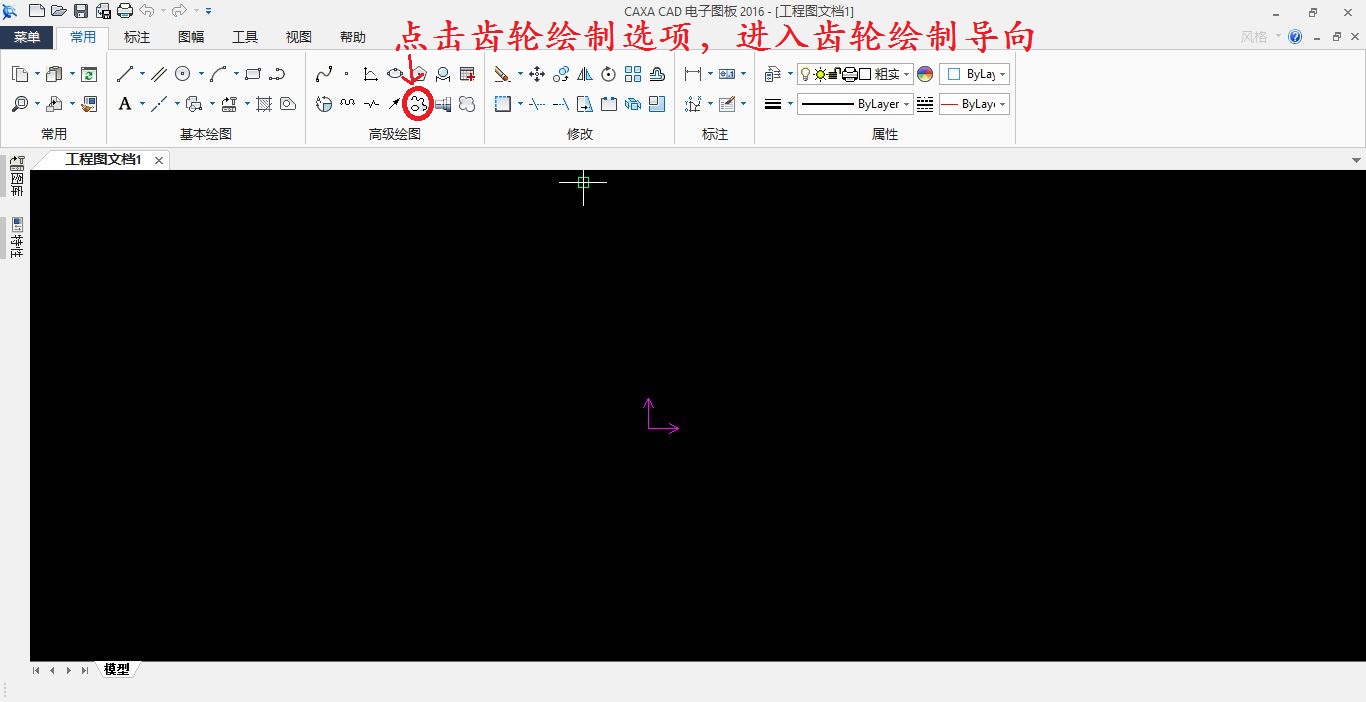The image size is (1366, 702).
Task: Switch to the 图幅 ribbon tab
Action: [x=191, y=37]
